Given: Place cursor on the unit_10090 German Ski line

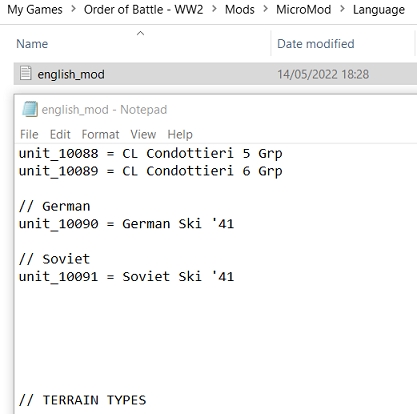Looking at the screenshot, I should [x=126, y=224].
